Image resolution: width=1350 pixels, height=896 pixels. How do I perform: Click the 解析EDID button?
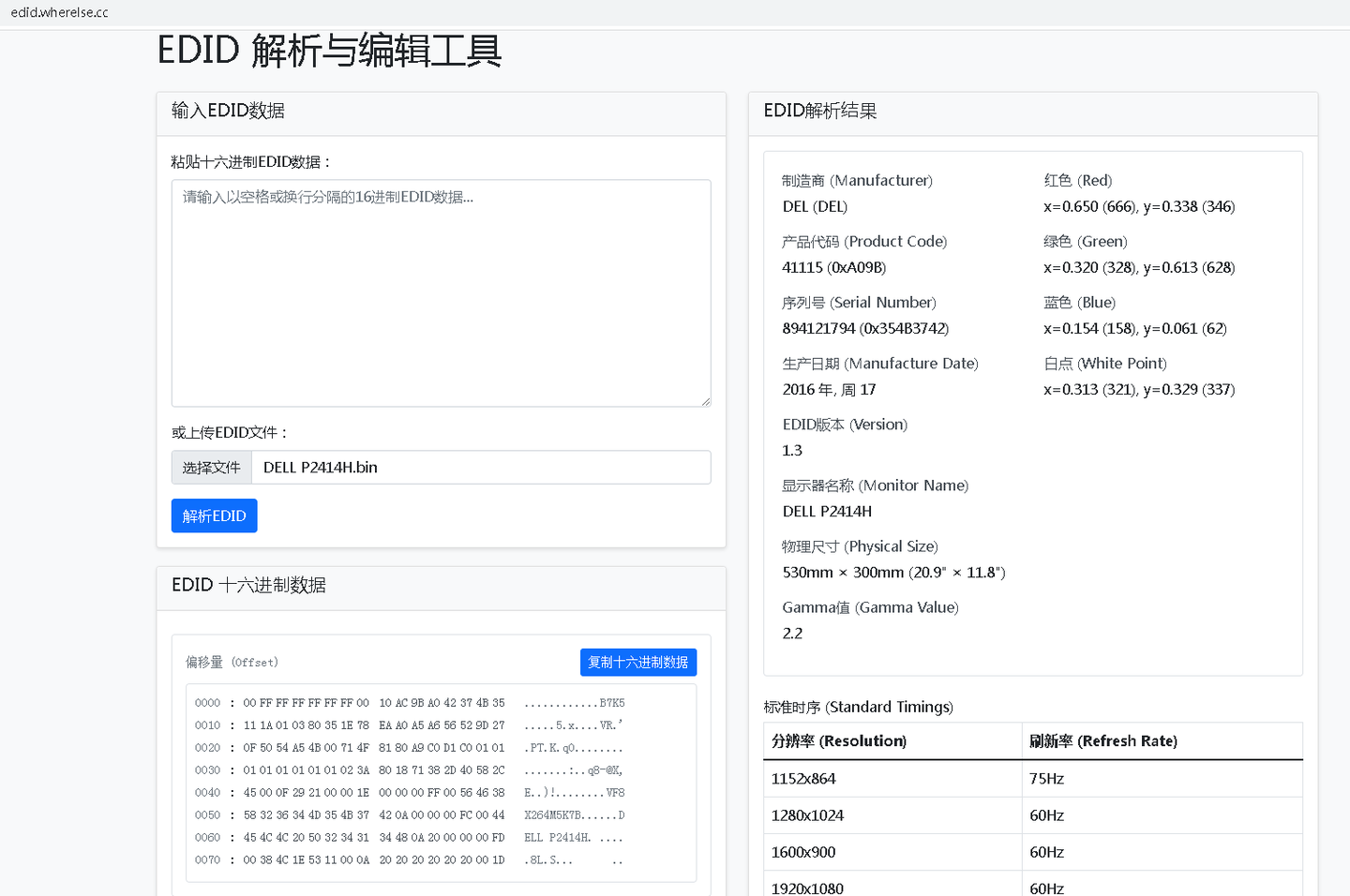[214, 515]
